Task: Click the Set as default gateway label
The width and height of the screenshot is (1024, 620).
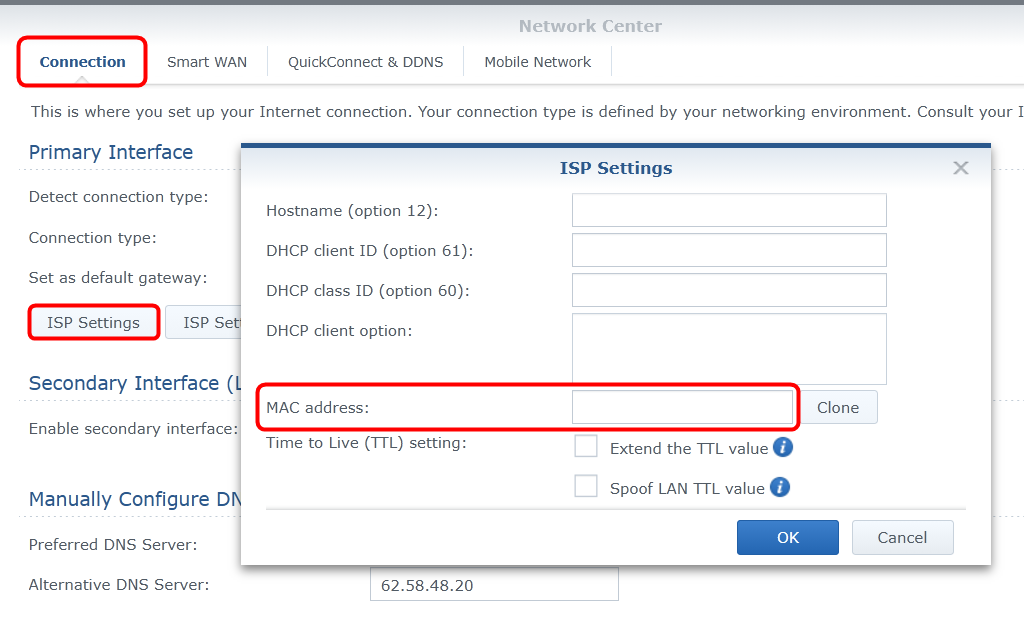Action: (x=118, y=278)
